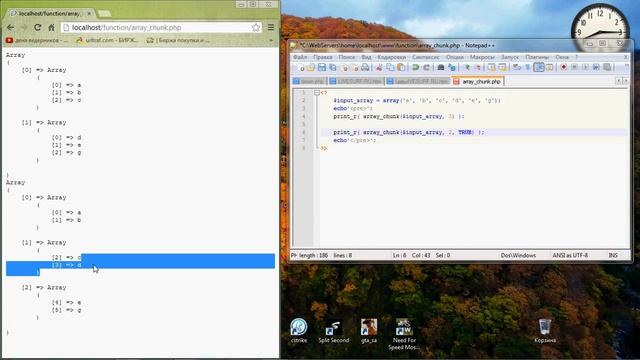The image size is (640, 360).
Task: Toggle synchronized horizontal scrolling icon
Action: pyautogui.click(x=502, y=67)
